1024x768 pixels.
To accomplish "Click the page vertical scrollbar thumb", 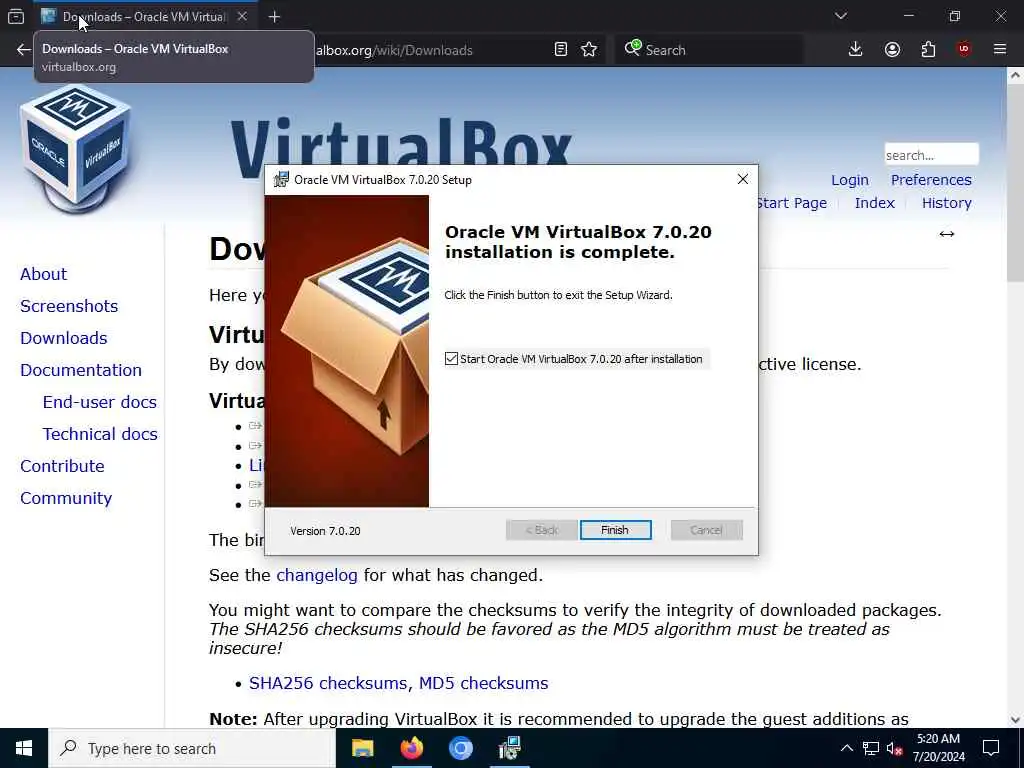I will coord(1015,184).
